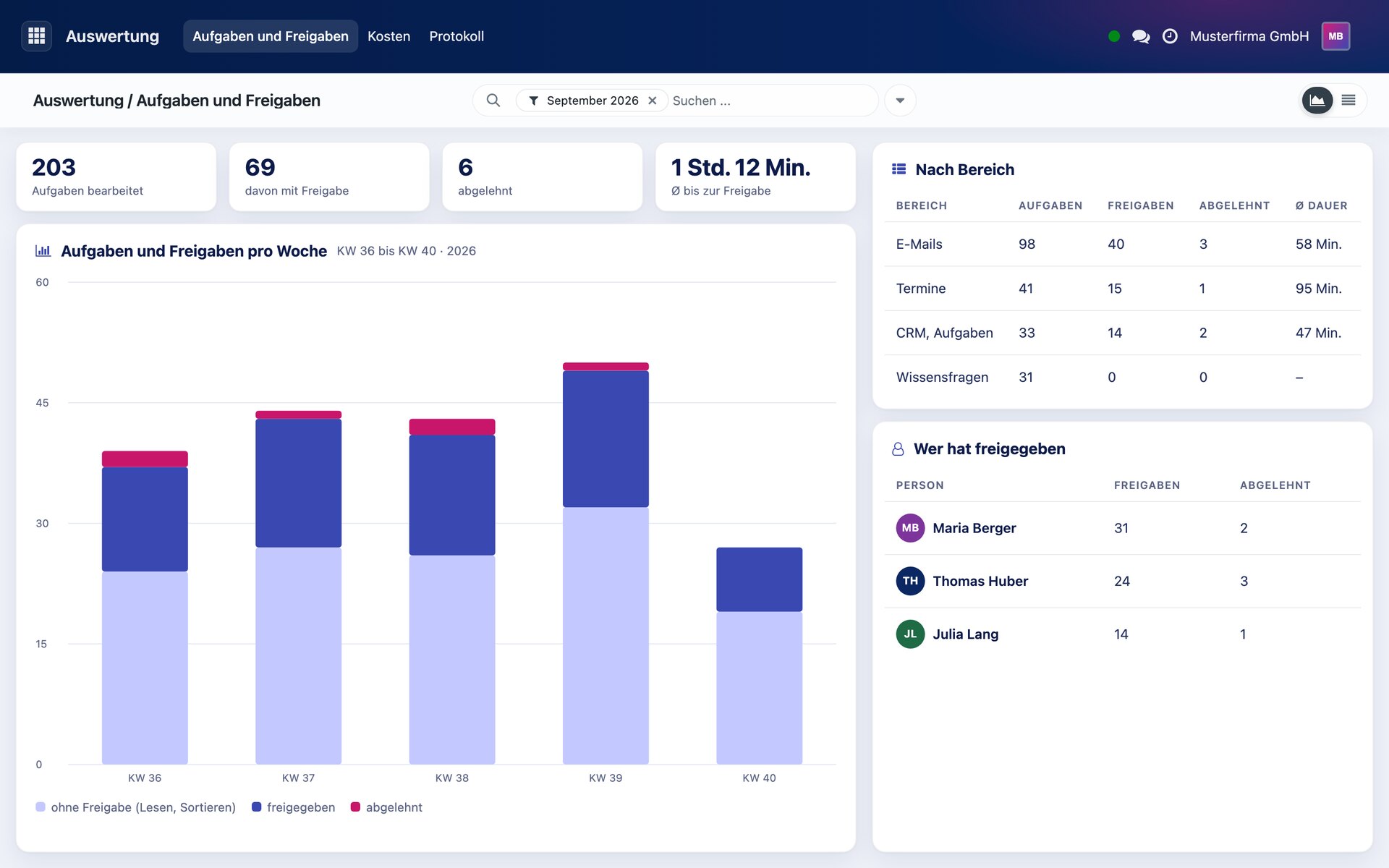Toggle the 'abgelehnt' legend swatch

355,807
